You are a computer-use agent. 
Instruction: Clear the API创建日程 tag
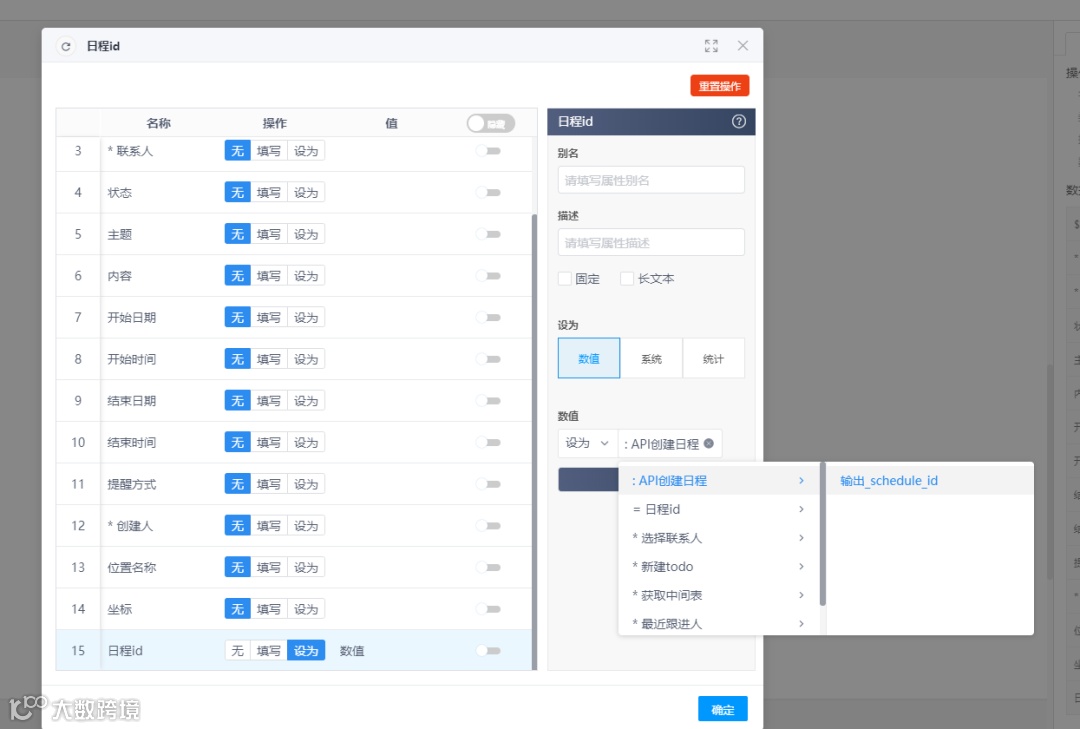(709, 444)
